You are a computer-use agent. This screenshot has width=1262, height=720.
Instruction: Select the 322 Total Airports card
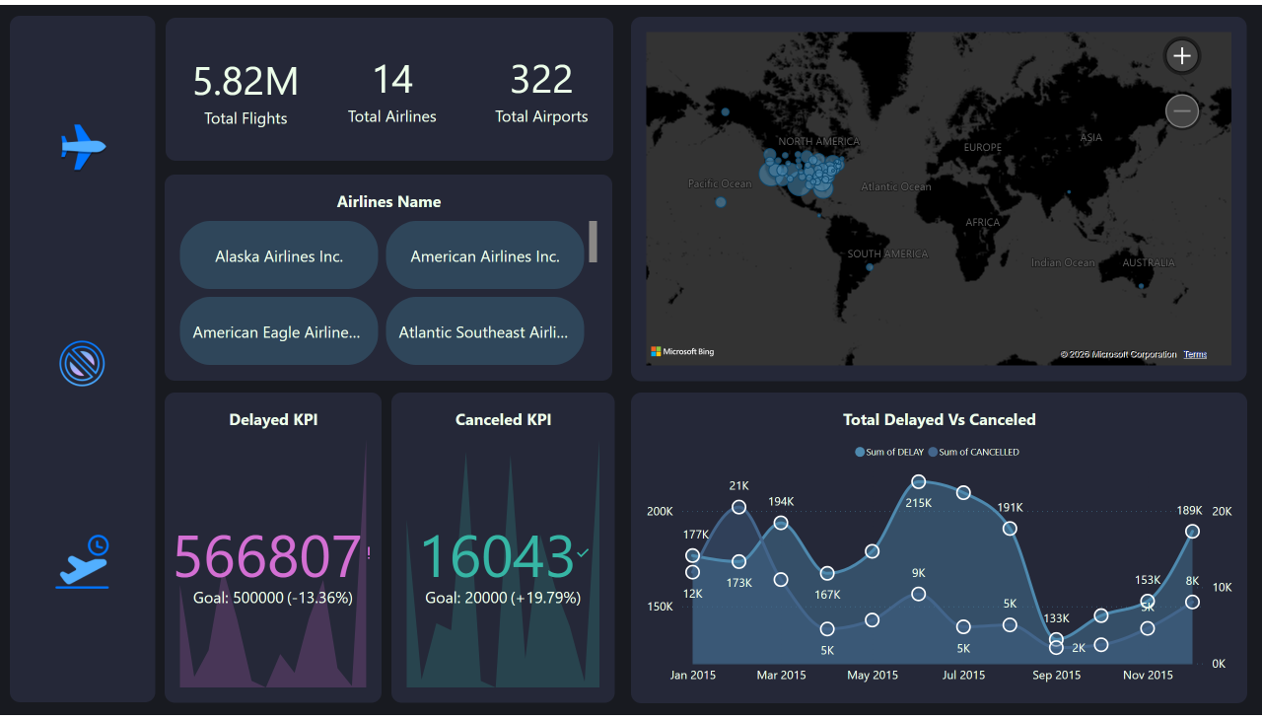point(541,92)
